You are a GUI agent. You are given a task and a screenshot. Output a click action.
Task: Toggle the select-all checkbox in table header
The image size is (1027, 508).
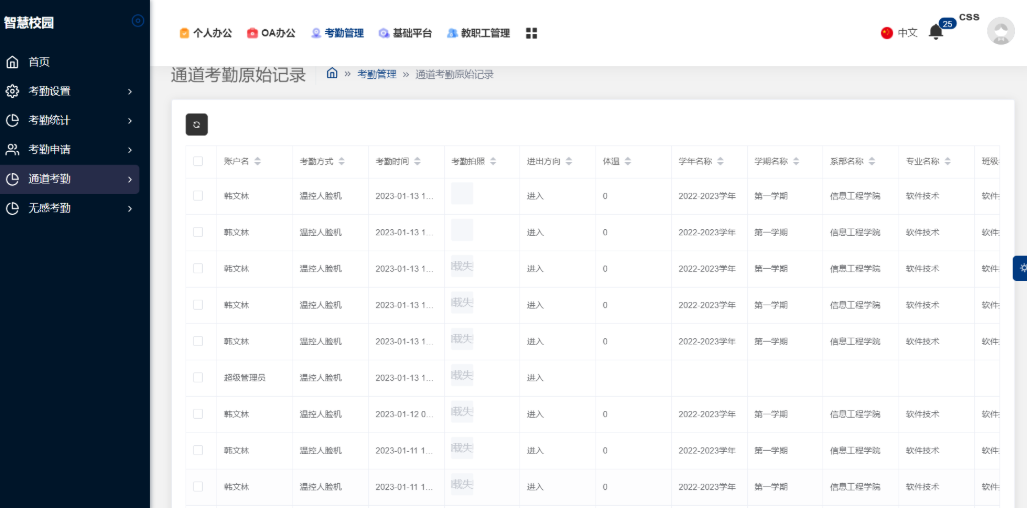198,161
